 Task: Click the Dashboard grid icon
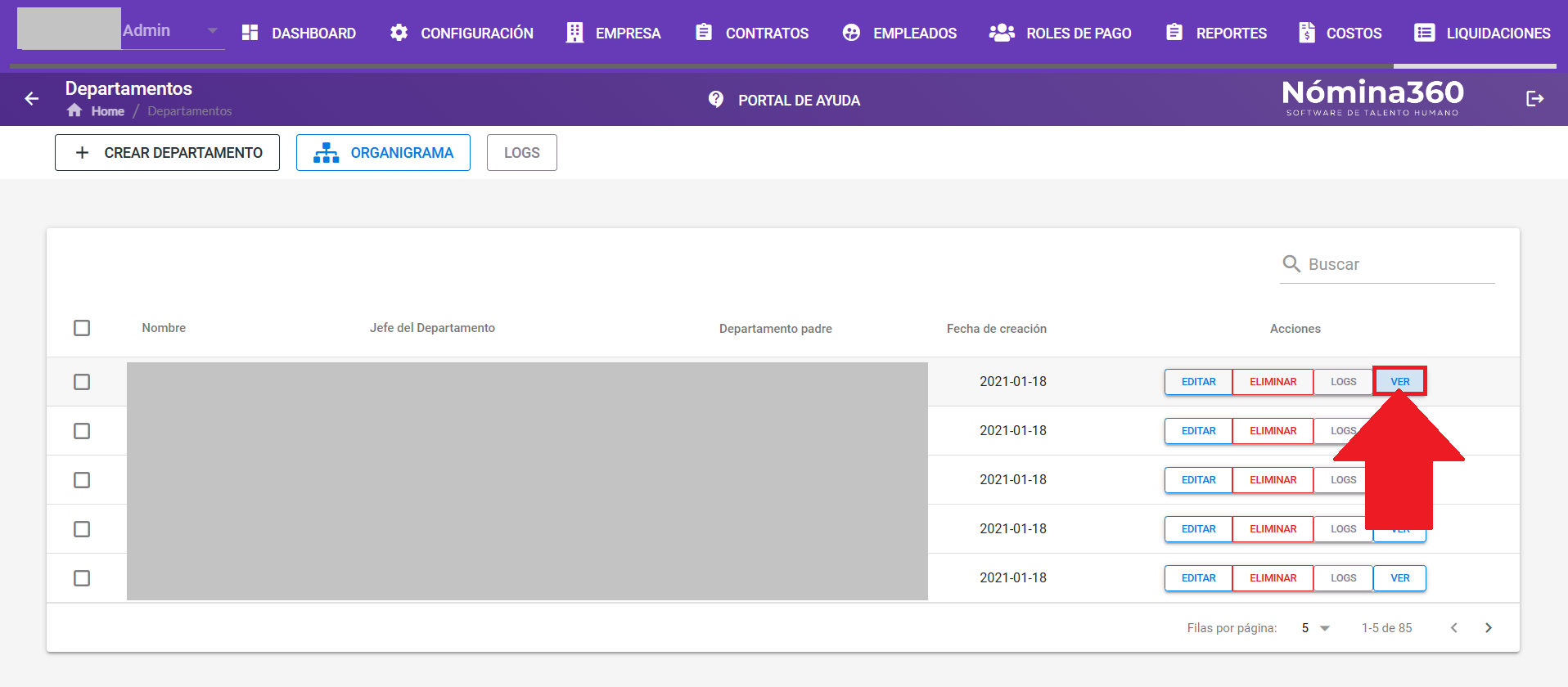tap(250, 33)
